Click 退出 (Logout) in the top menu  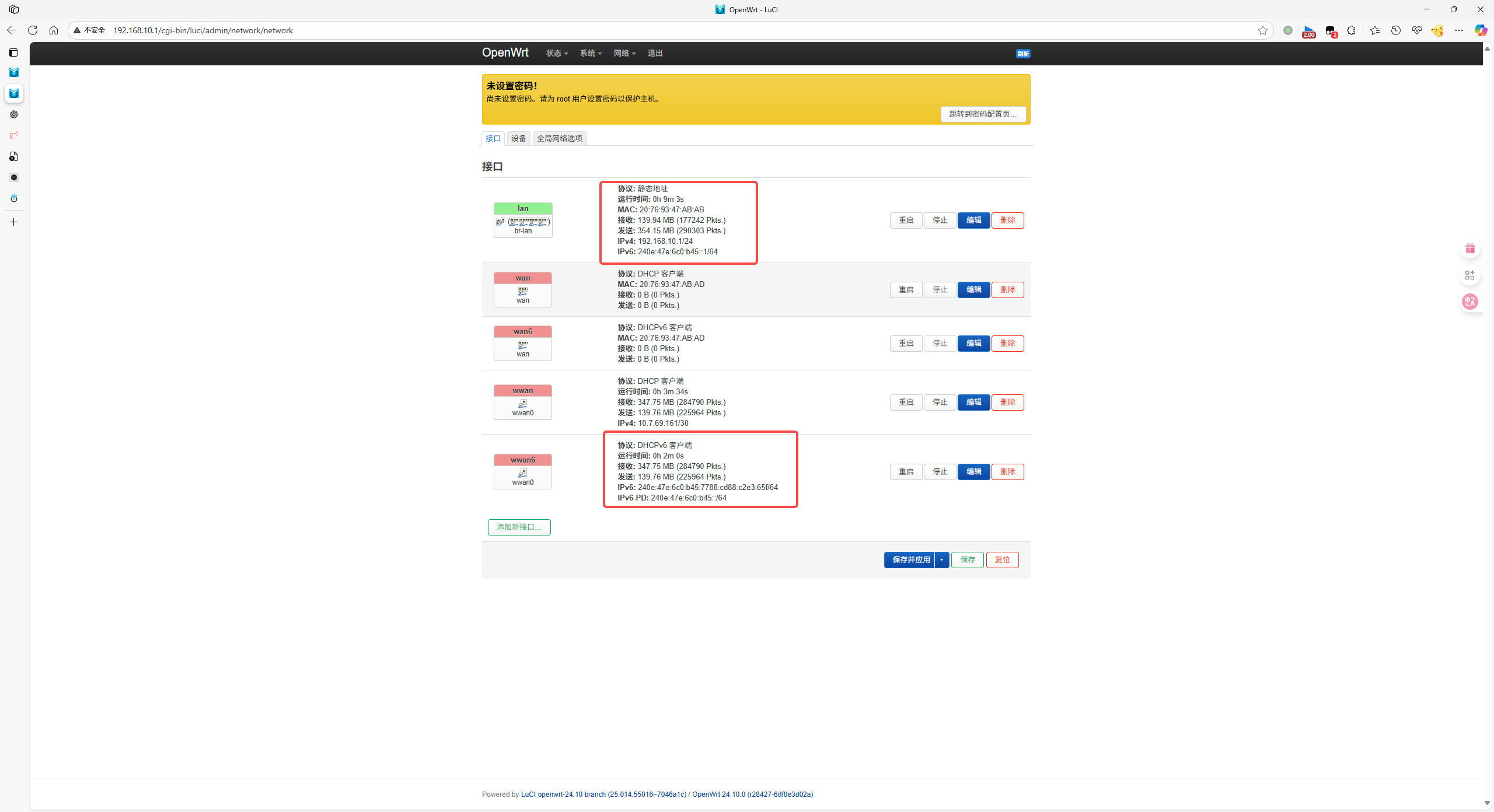coord(655,53)
